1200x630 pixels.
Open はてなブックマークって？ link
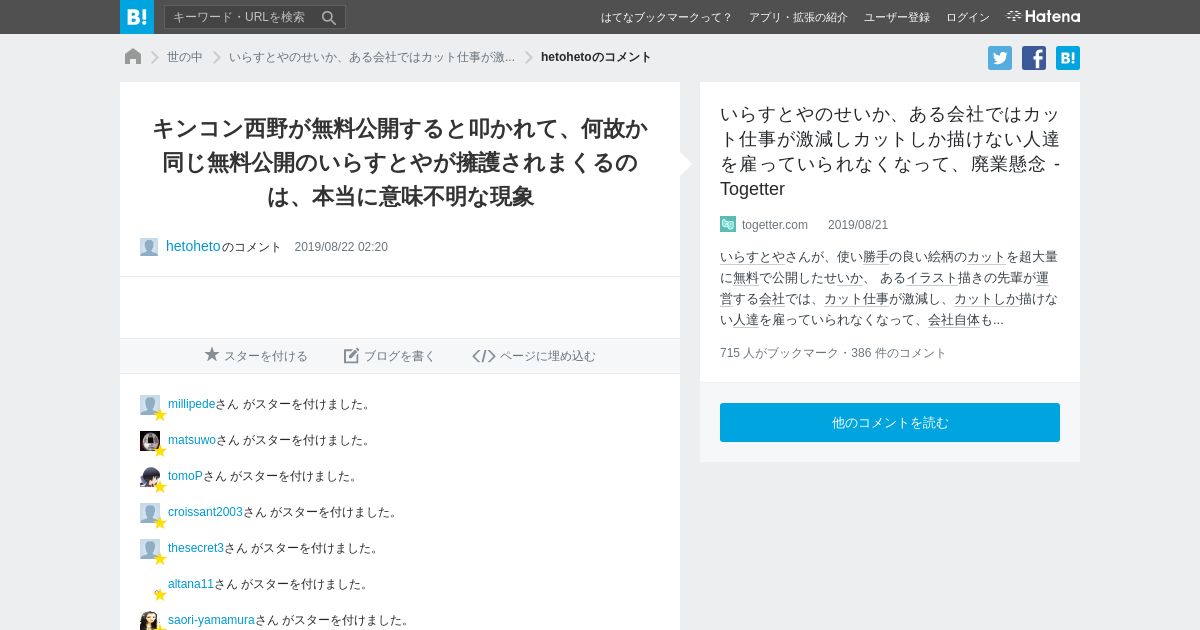[666, 17]
